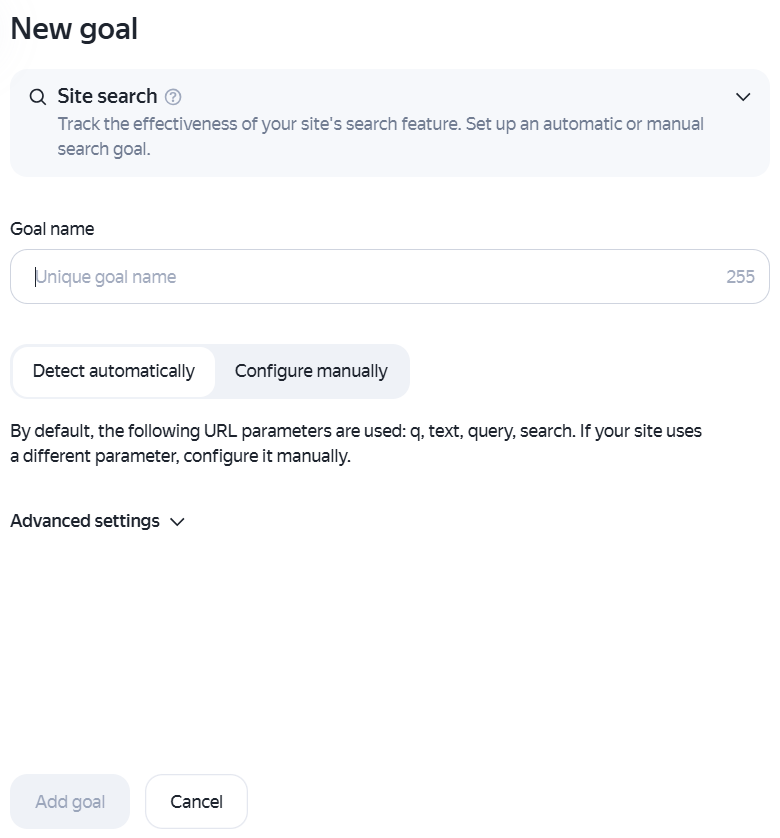Select the Detect automatically option
This screenshot has width=780, height=838.
pyautogui.click(x=113, y=371)
